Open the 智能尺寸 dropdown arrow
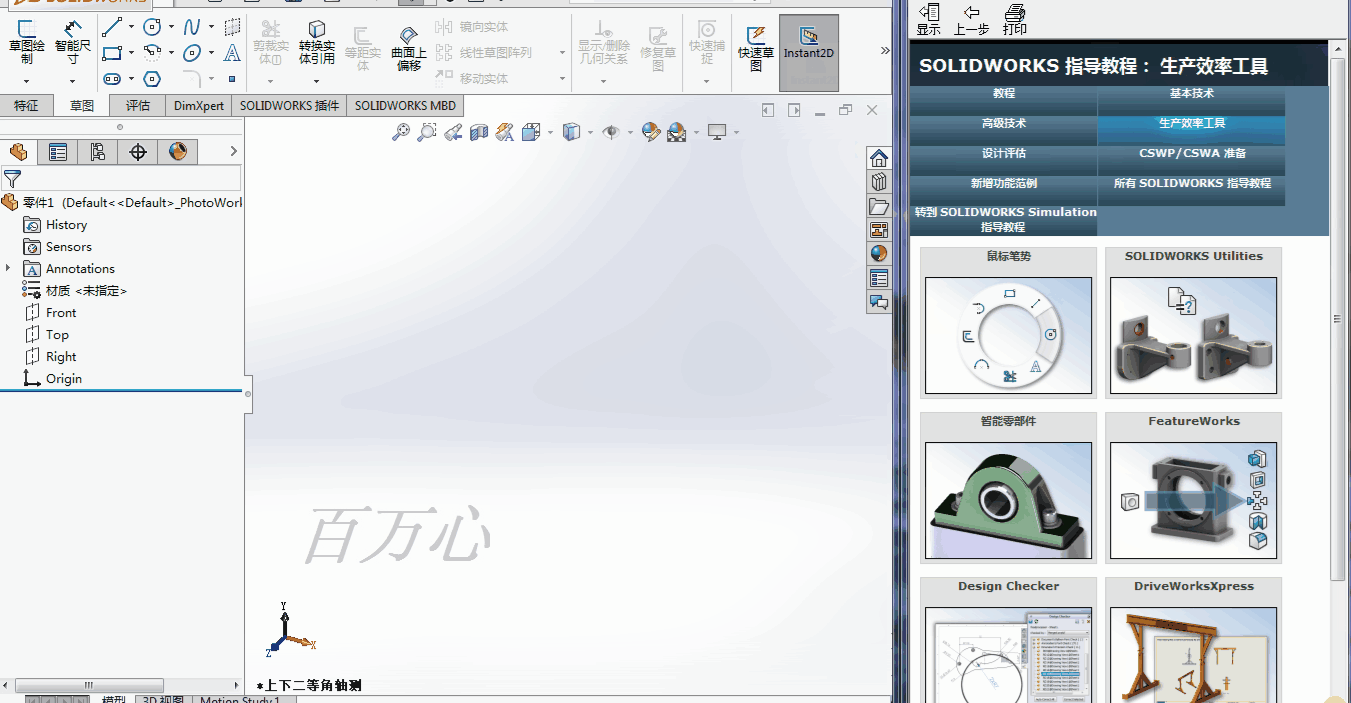This screenshot has width=1351, height=703. [72, 81]
